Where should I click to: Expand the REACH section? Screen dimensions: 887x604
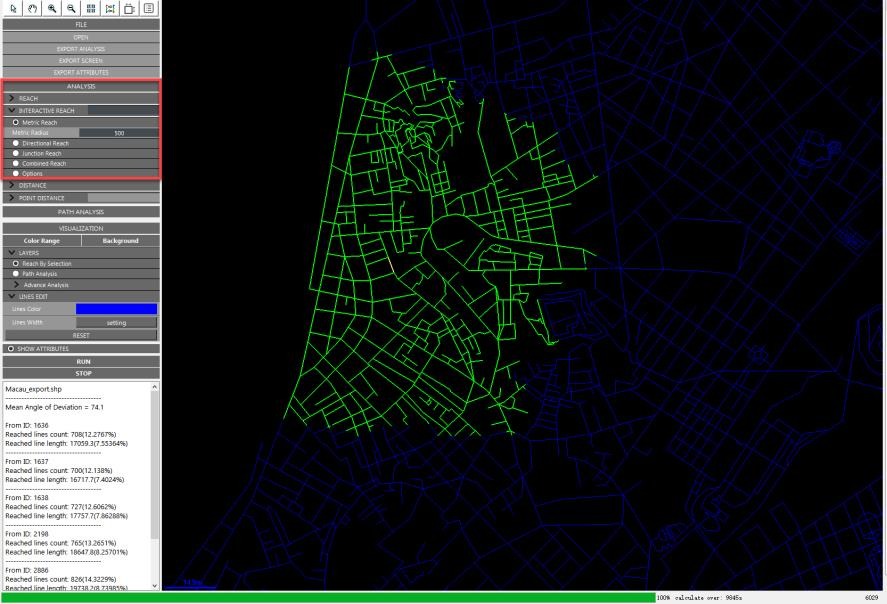(81, 98)
